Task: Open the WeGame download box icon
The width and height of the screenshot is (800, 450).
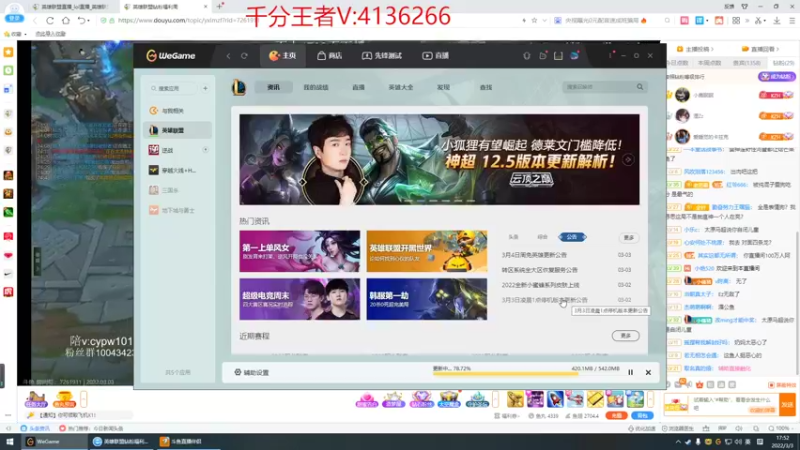Action: click(x=558, y=56)
